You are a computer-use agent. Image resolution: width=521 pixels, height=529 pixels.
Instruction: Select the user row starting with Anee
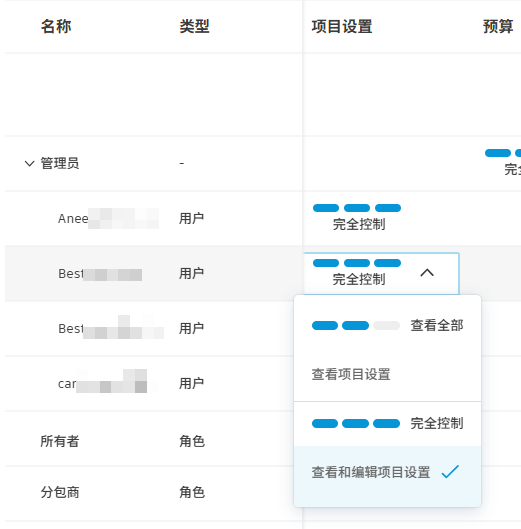pyautogui.click(x=108, y=219)
